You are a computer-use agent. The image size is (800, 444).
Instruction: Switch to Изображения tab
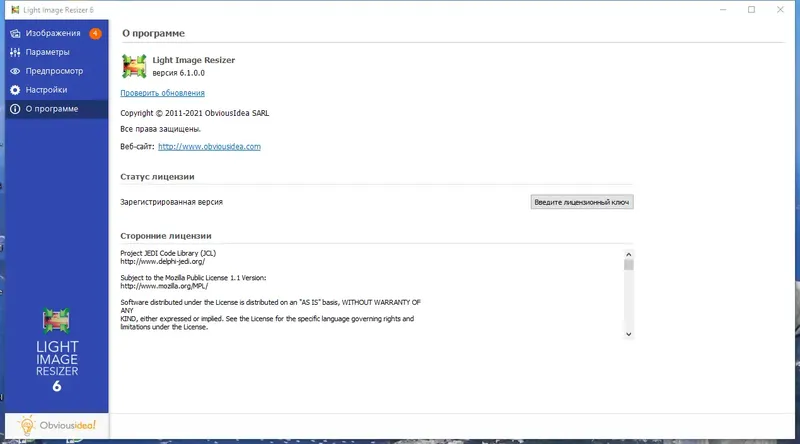point(57,33)
